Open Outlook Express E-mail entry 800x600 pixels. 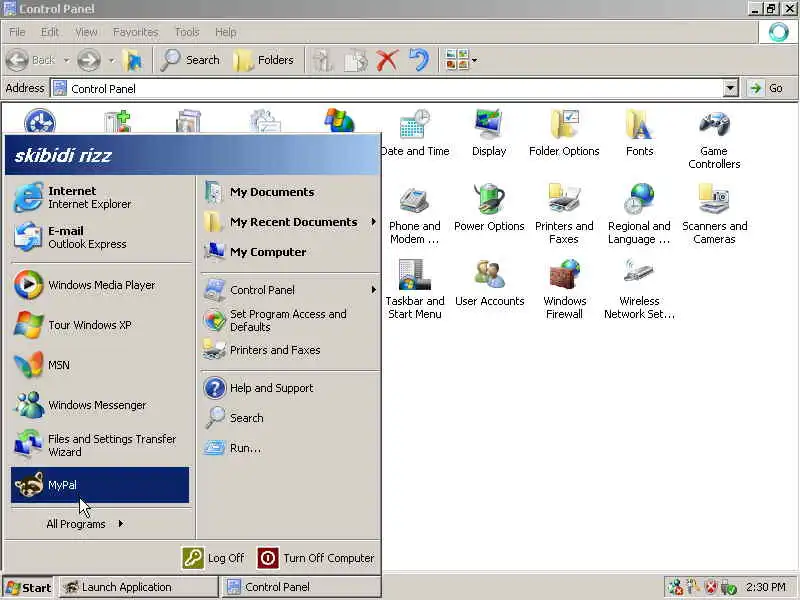pos(100,237)
